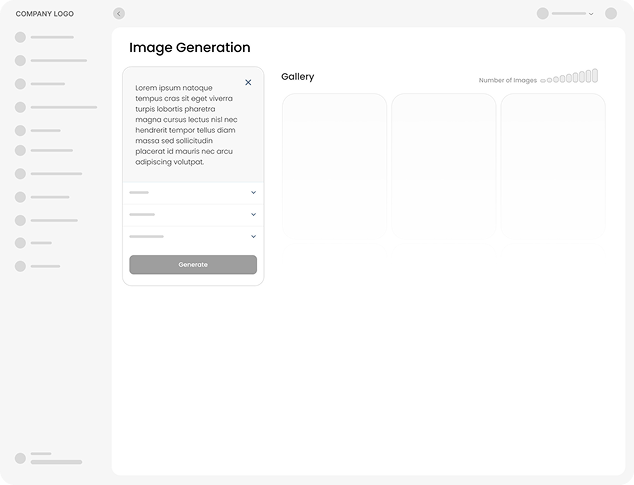Expand the third dropdown above Generate
The width and height of the screenshot is (634, 485).
253,236
